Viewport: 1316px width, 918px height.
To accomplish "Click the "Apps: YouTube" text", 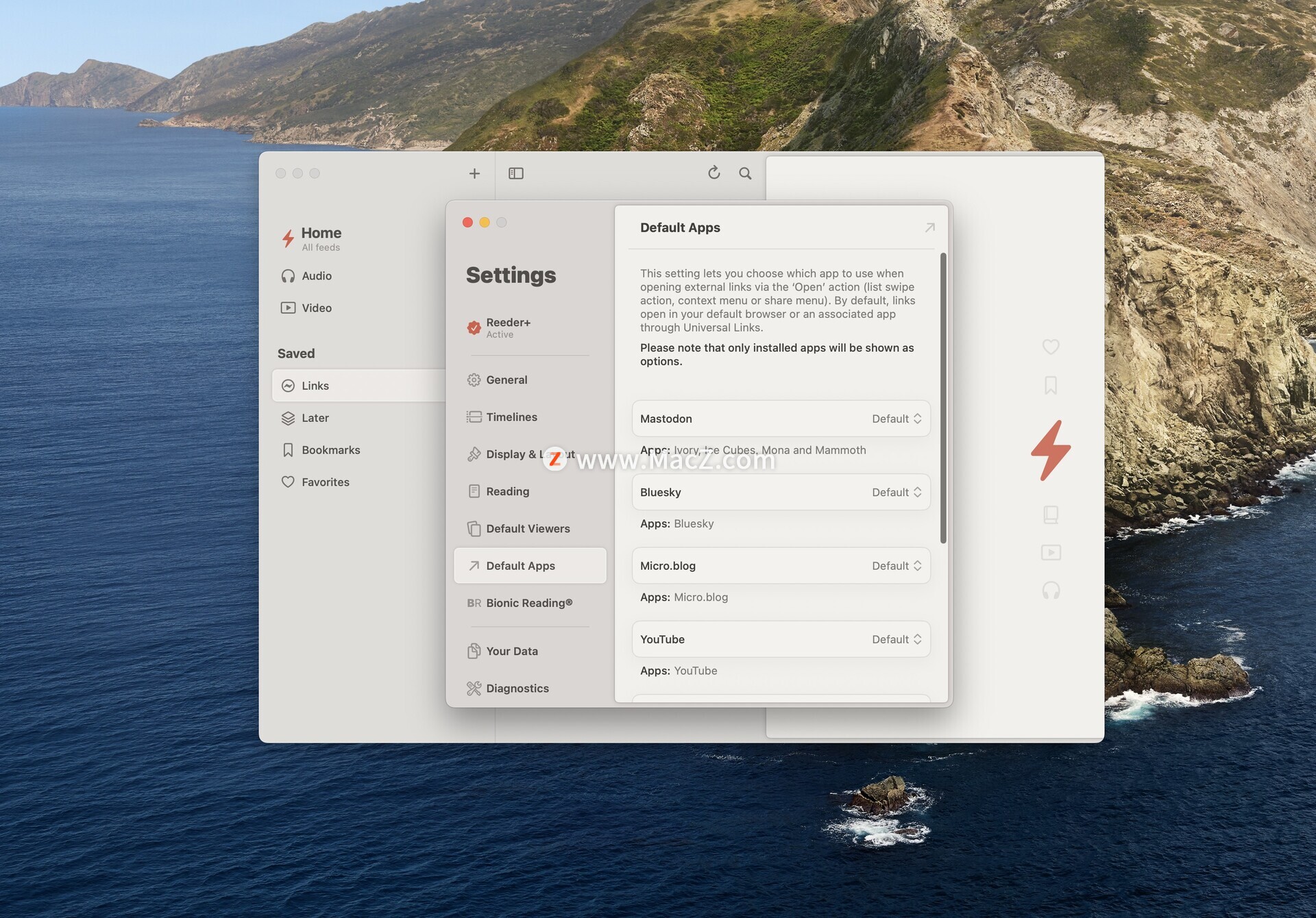I will point(679,671).
